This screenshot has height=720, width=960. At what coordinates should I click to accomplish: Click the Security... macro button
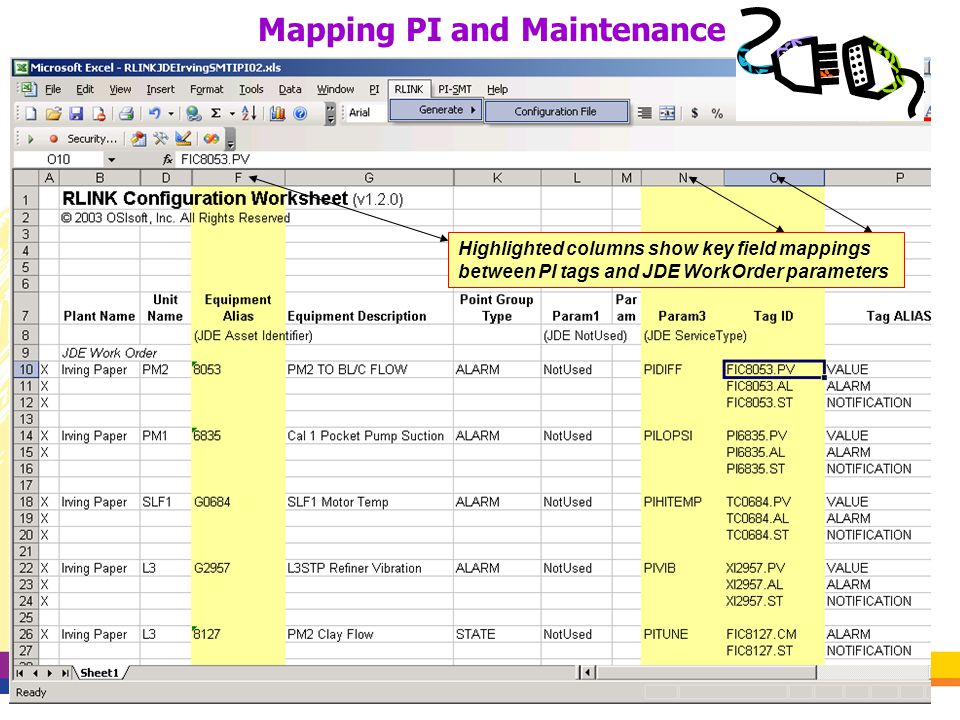click(x=92, y=139)
